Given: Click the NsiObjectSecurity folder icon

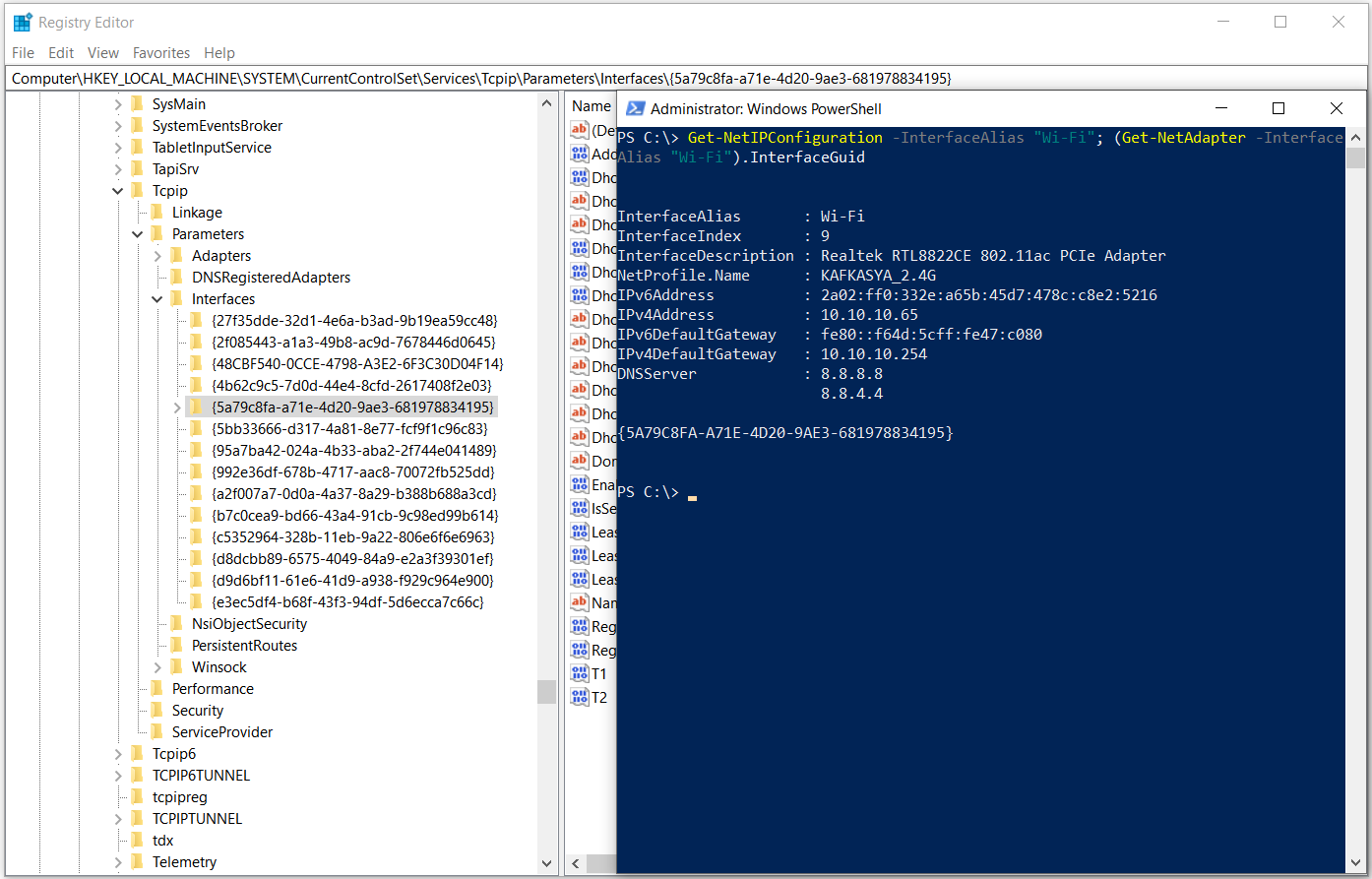Looking at the screenshot, I should pyautogui.click(x=176, y=624).
